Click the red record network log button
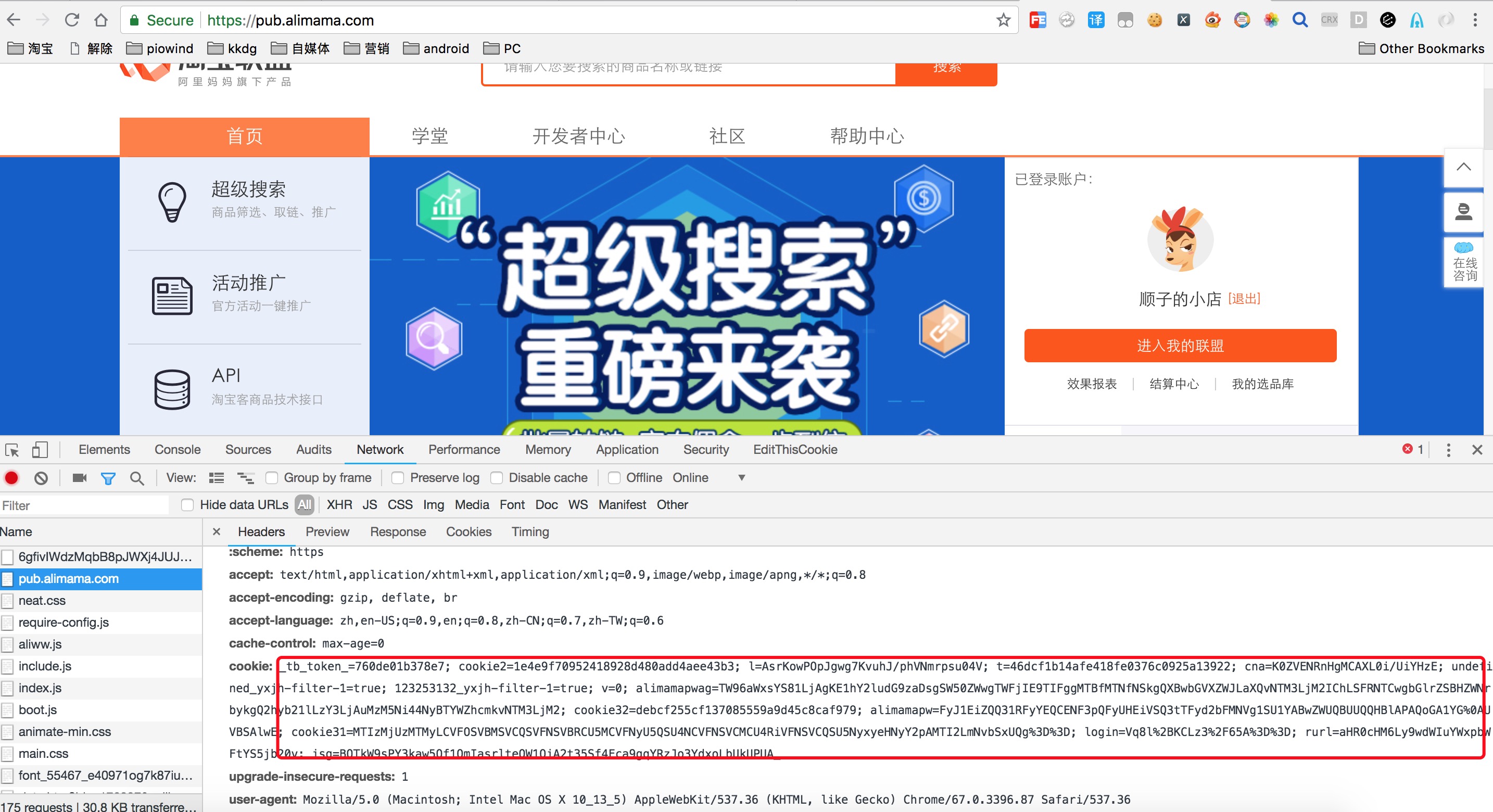The width and height of the screenshot is (1493, 812). pos(11,478)
